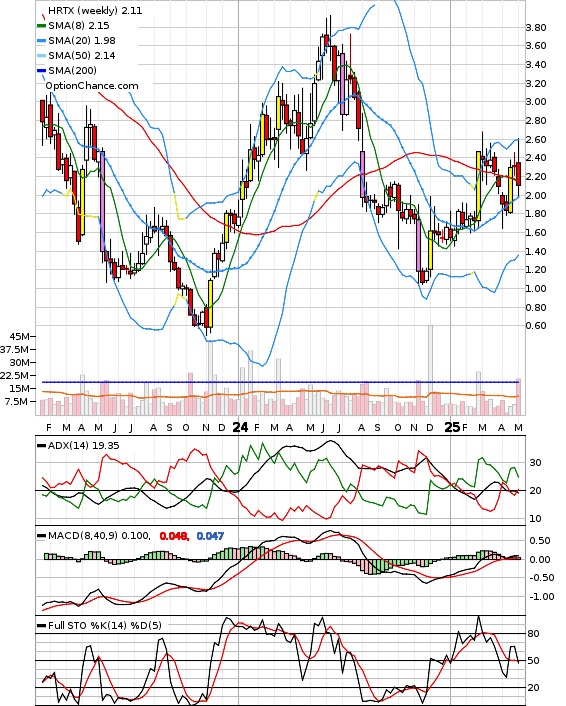Click the green SMA(8) legend swatch

pos(41,26)
